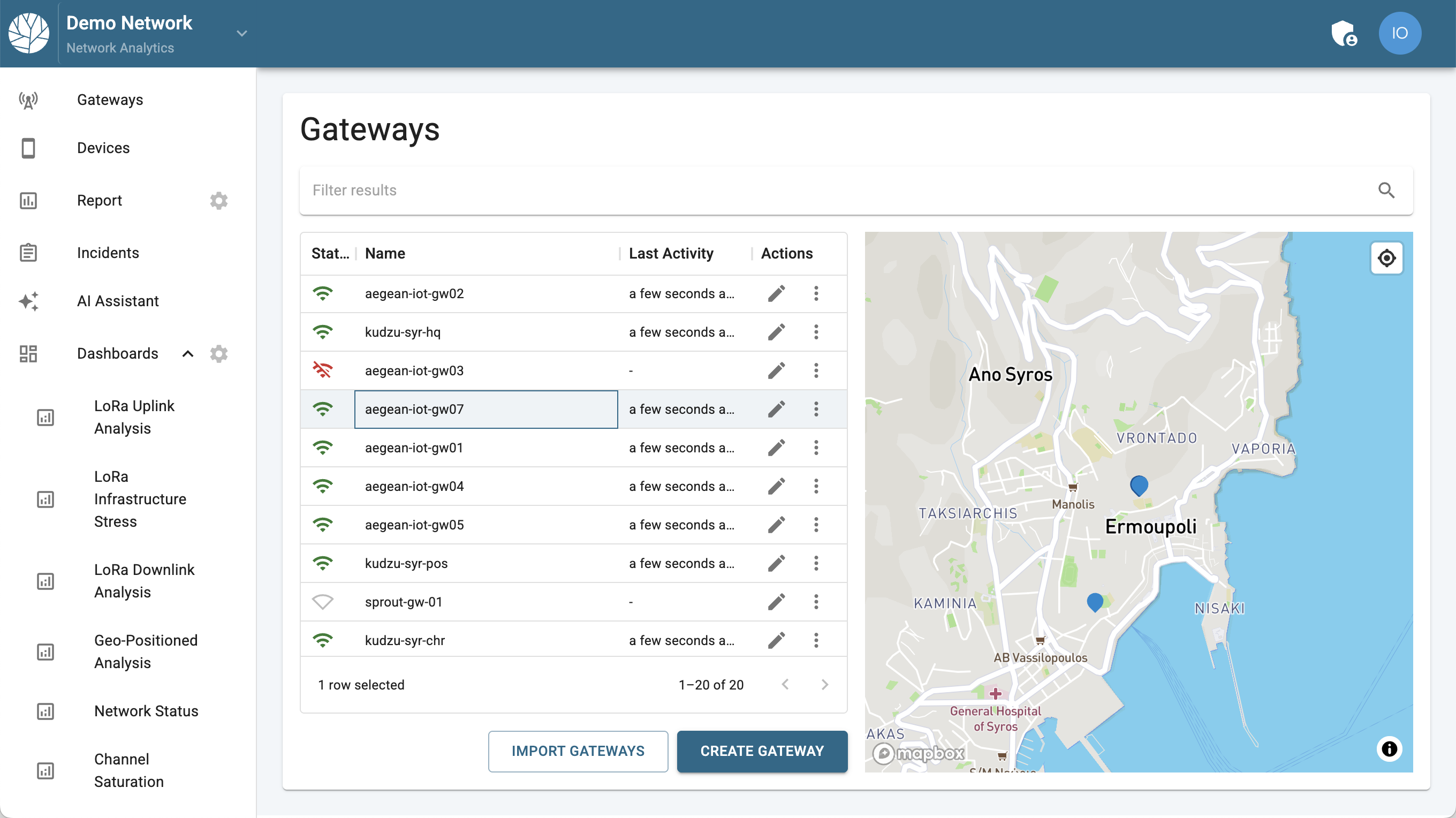Click the search magnifier icon
Image resolution: width=1456 pixels, height=818 pixels.
coord(1386,191)
